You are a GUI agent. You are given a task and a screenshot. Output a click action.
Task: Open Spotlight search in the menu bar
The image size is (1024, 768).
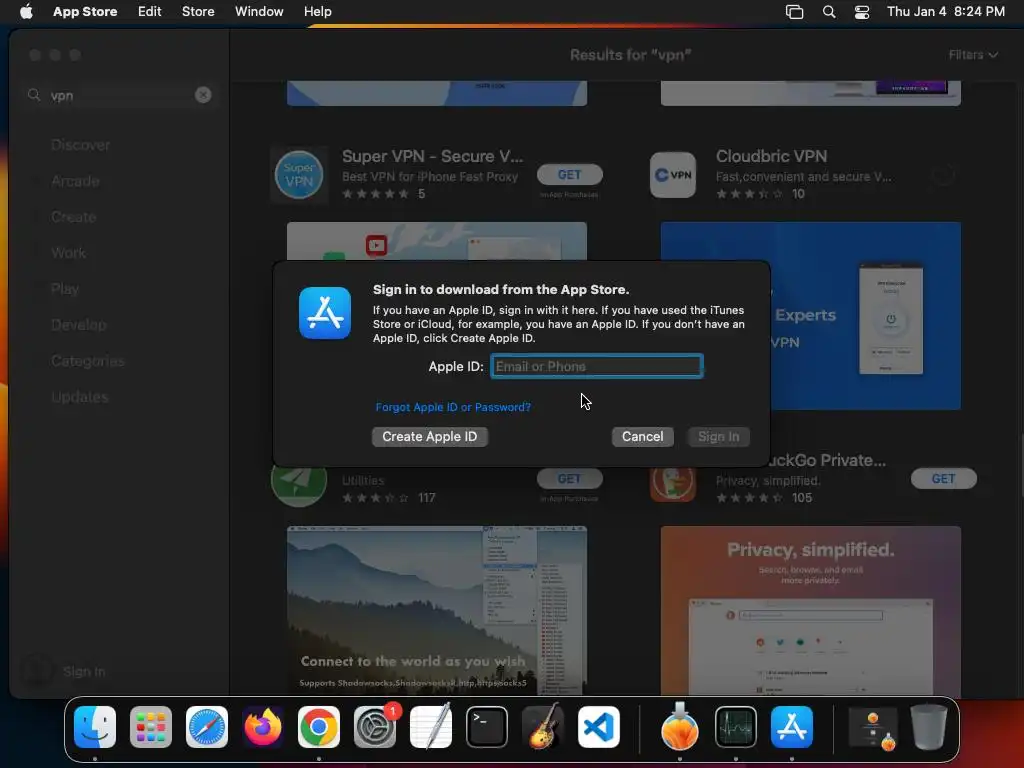pos(829,11)
